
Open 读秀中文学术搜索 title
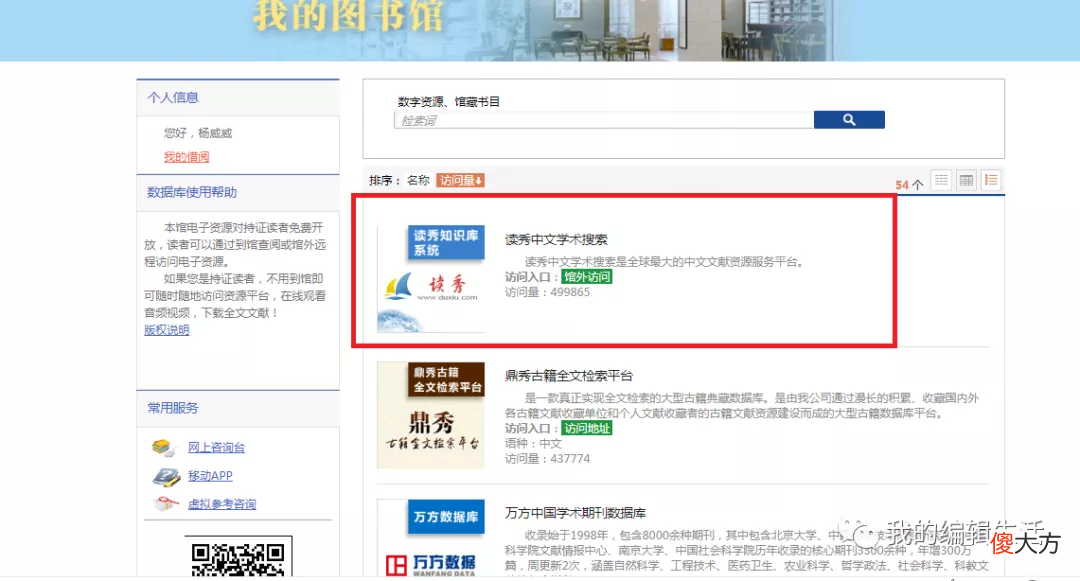coord(556,240)
